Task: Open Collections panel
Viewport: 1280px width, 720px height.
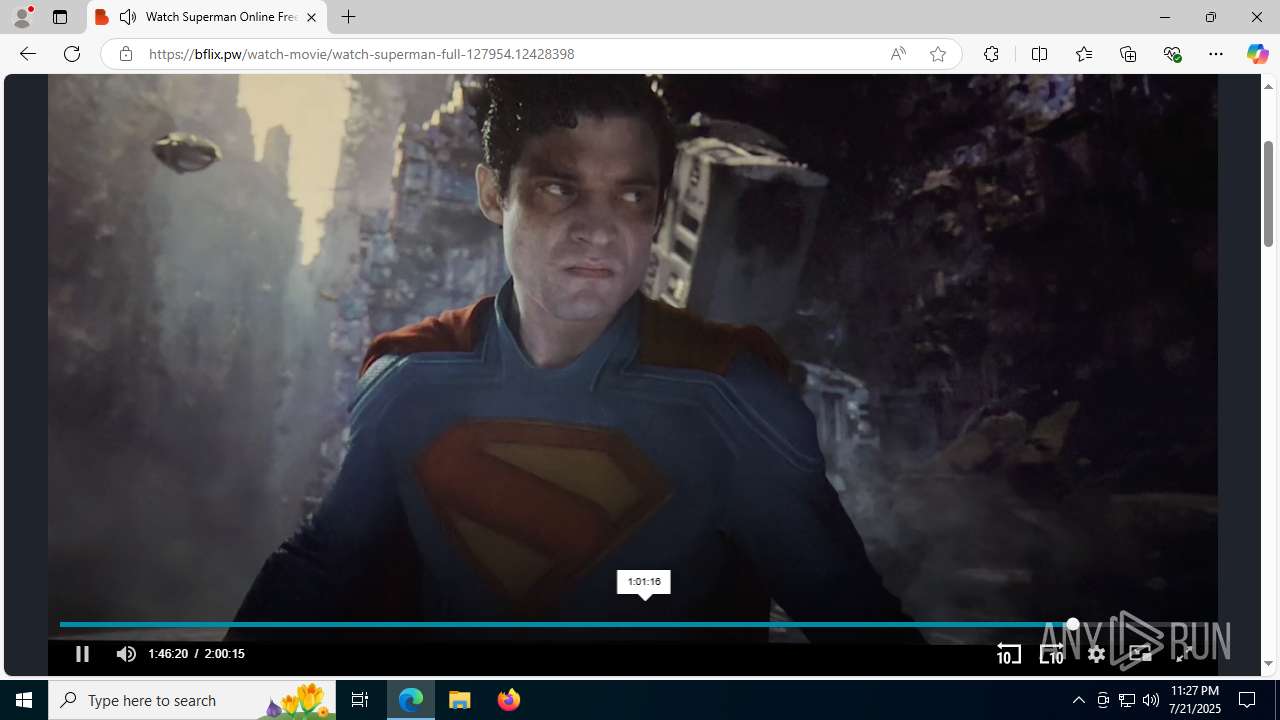Action: tap(1128, 54)
